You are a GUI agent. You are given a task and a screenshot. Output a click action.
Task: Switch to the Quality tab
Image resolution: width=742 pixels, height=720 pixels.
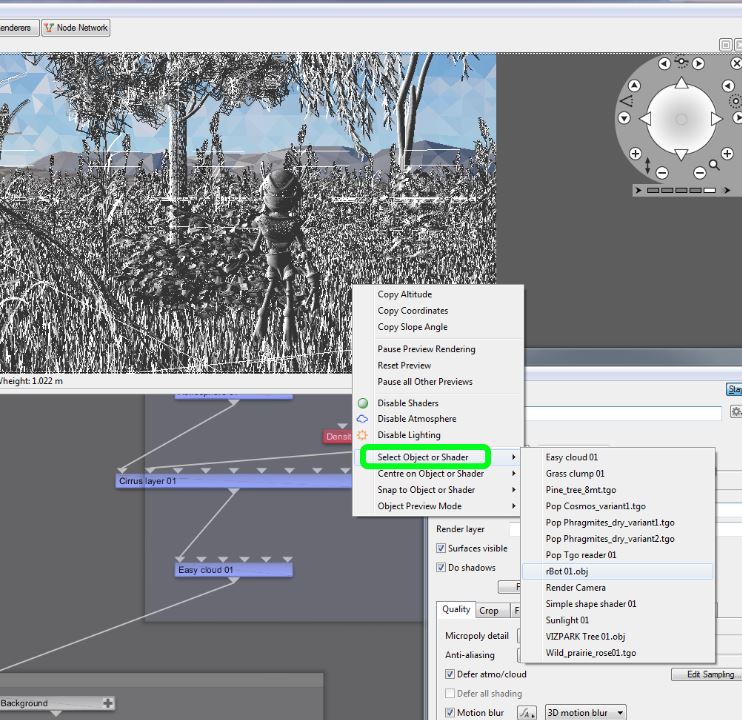click(456, 609)
